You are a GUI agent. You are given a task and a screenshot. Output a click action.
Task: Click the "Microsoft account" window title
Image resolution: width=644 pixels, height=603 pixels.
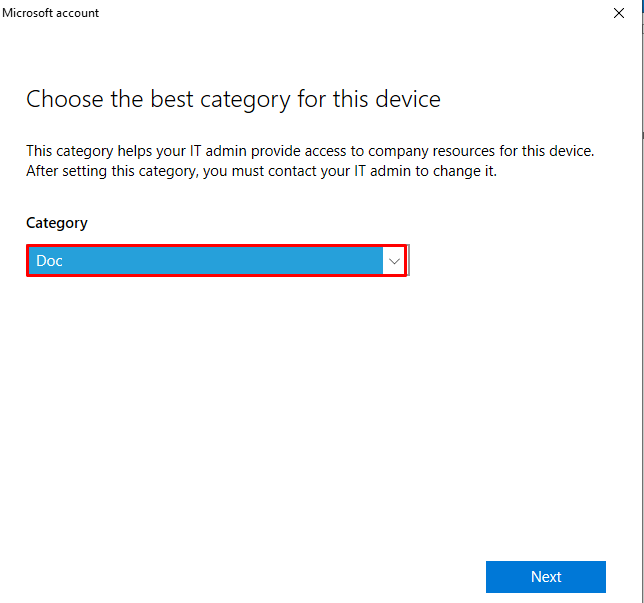tap(51, 13)
